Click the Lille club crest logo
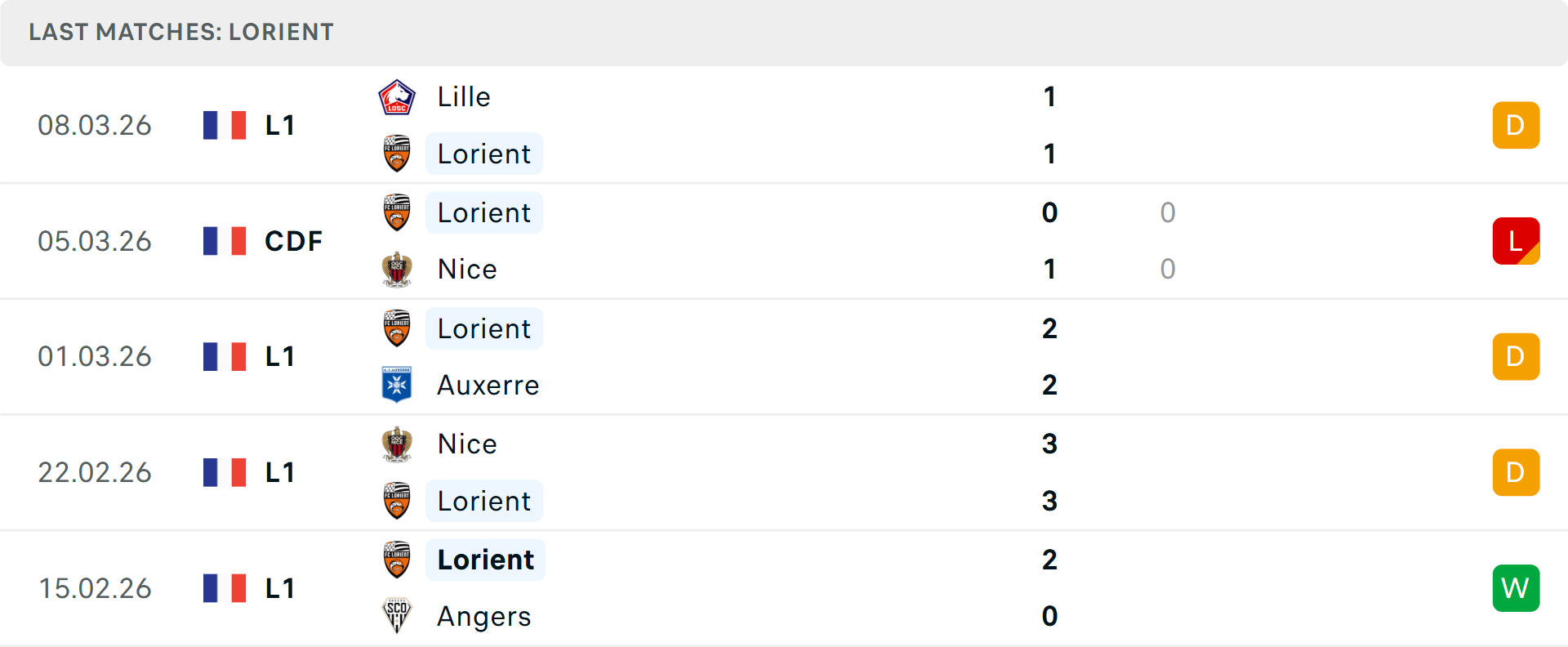 (397, 96)
